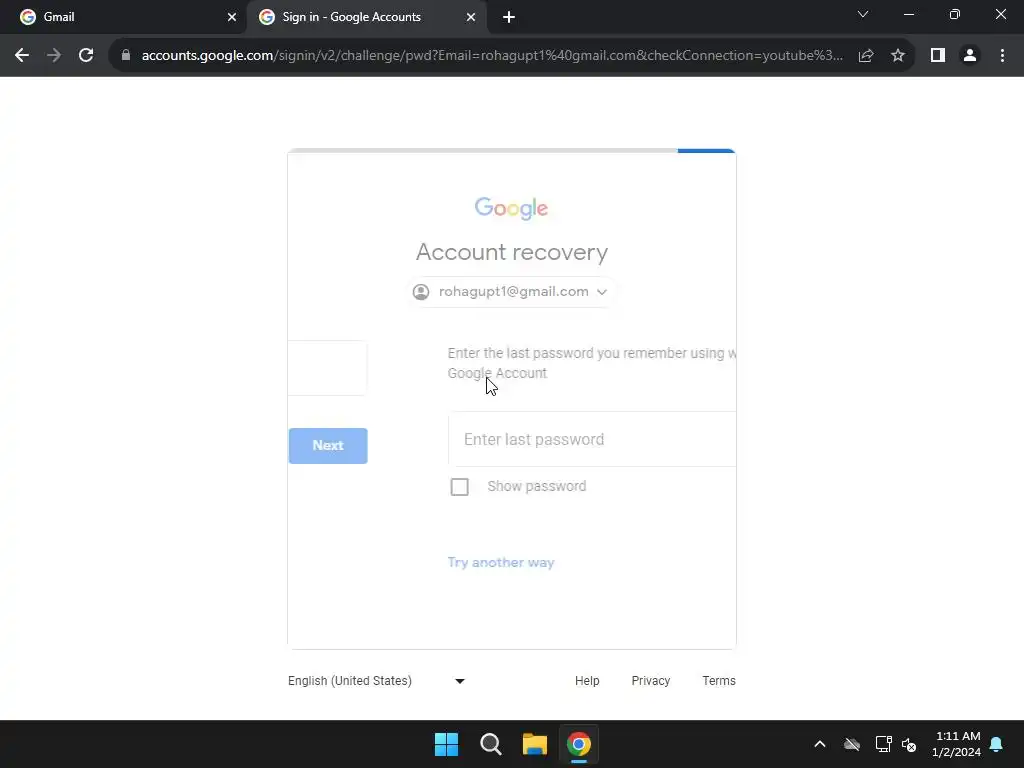1024x768 pixels.
Task: Share this page from address bar
Action: (866, 56)
